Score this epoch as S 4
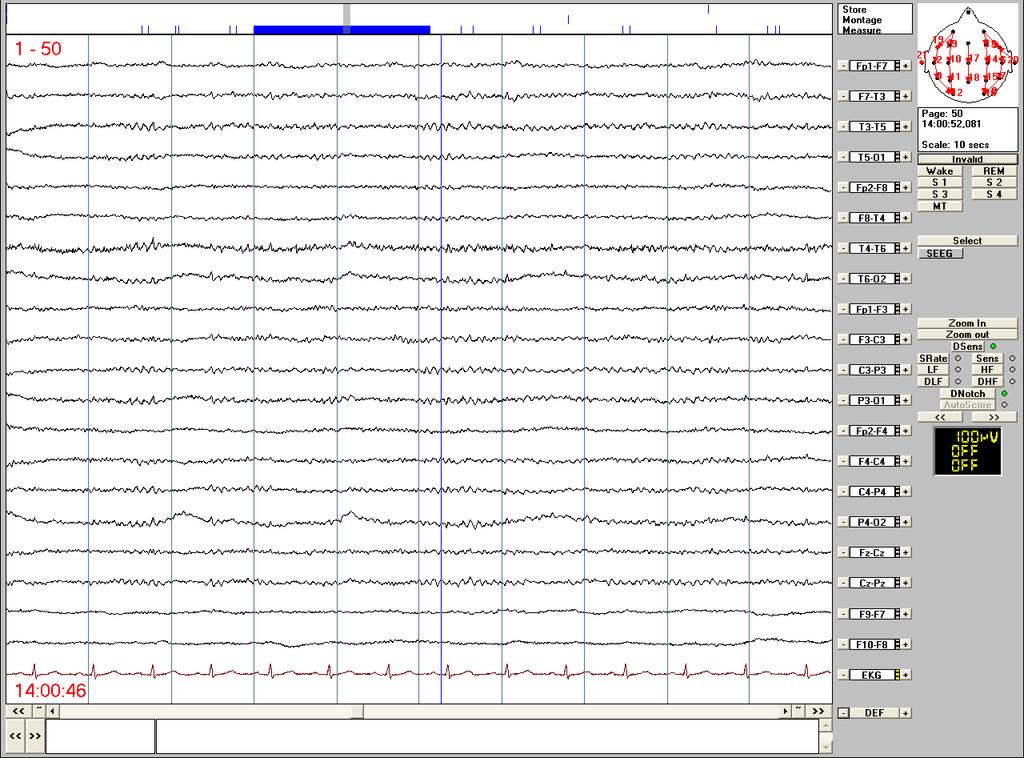 [994, 195]
